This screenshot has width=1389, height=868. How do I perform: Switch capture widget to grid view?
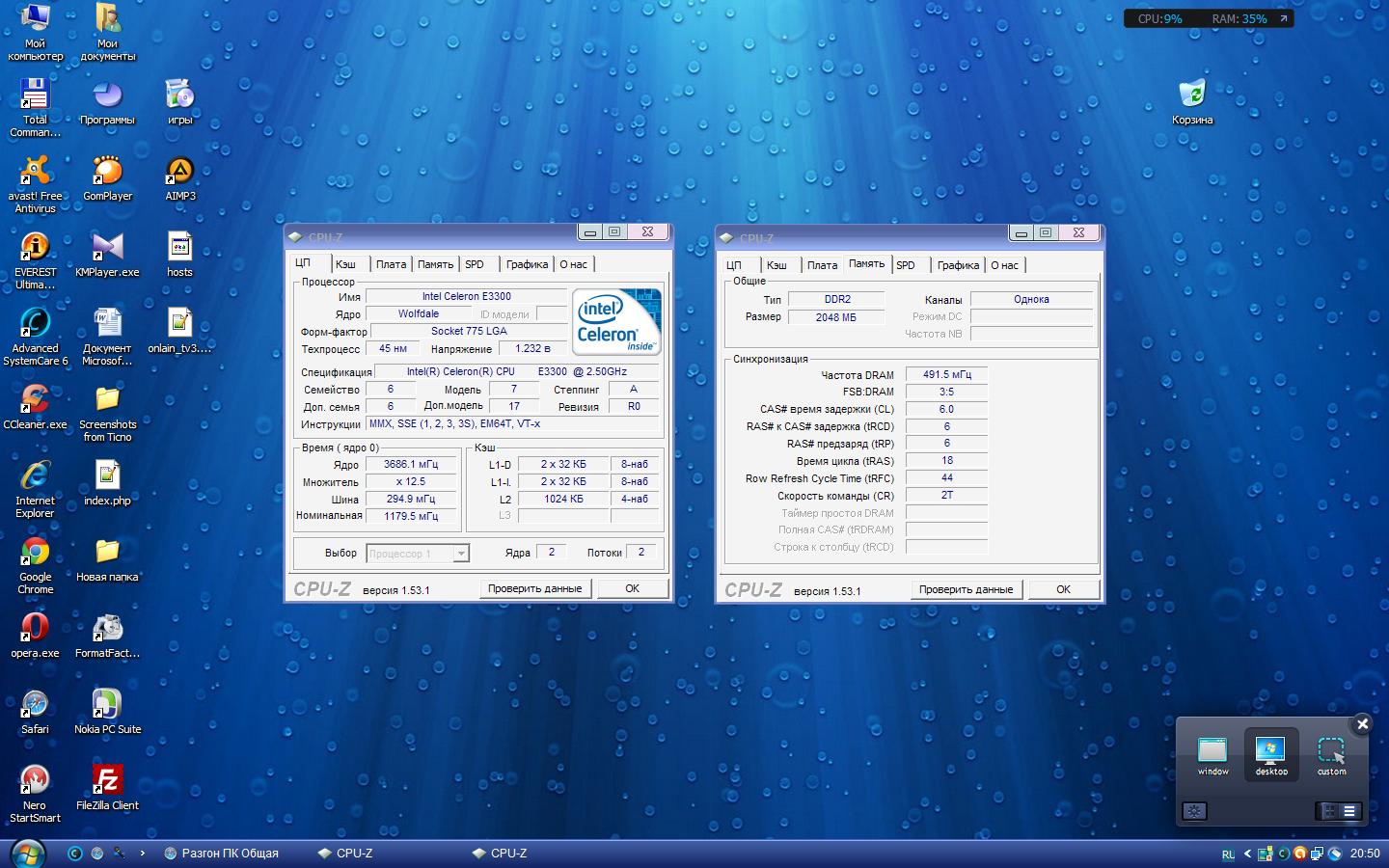1329,811
